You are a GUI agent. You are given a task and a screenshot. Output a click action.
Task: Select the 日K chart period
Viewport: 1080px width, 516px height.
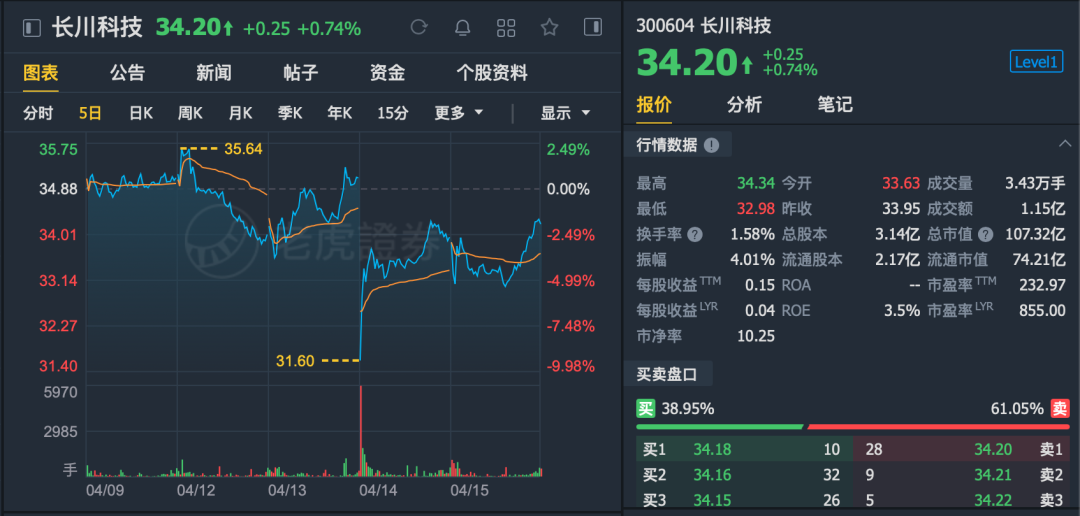coord(141,113)
